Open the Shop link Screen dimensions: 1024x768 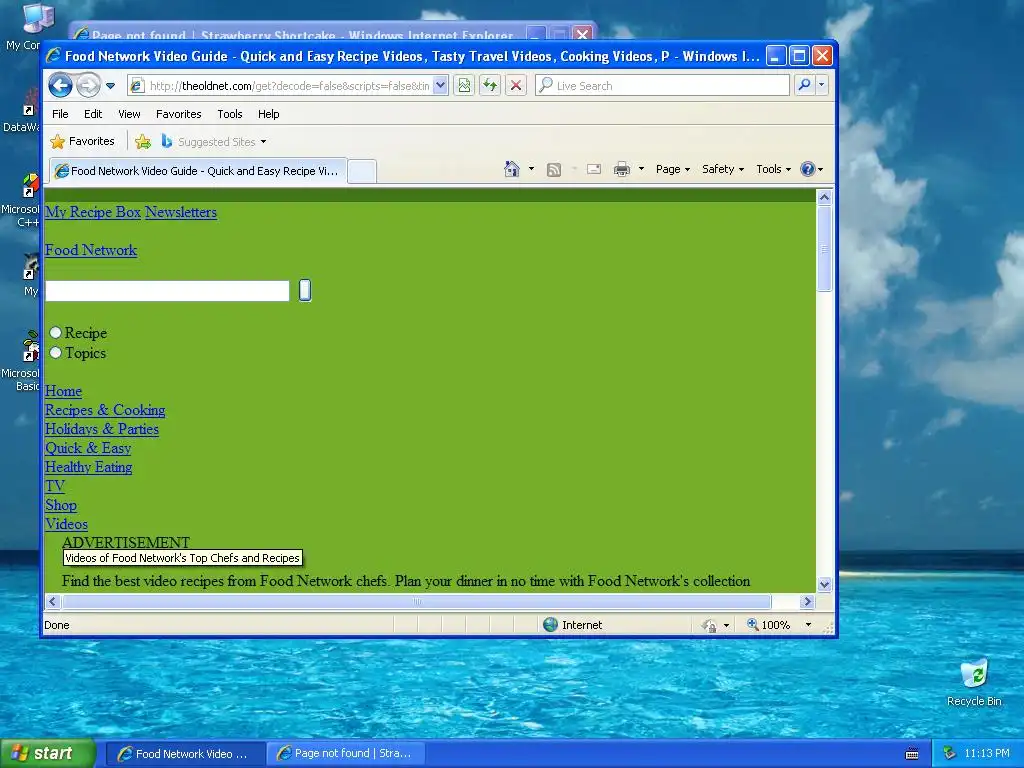(61, 505)
